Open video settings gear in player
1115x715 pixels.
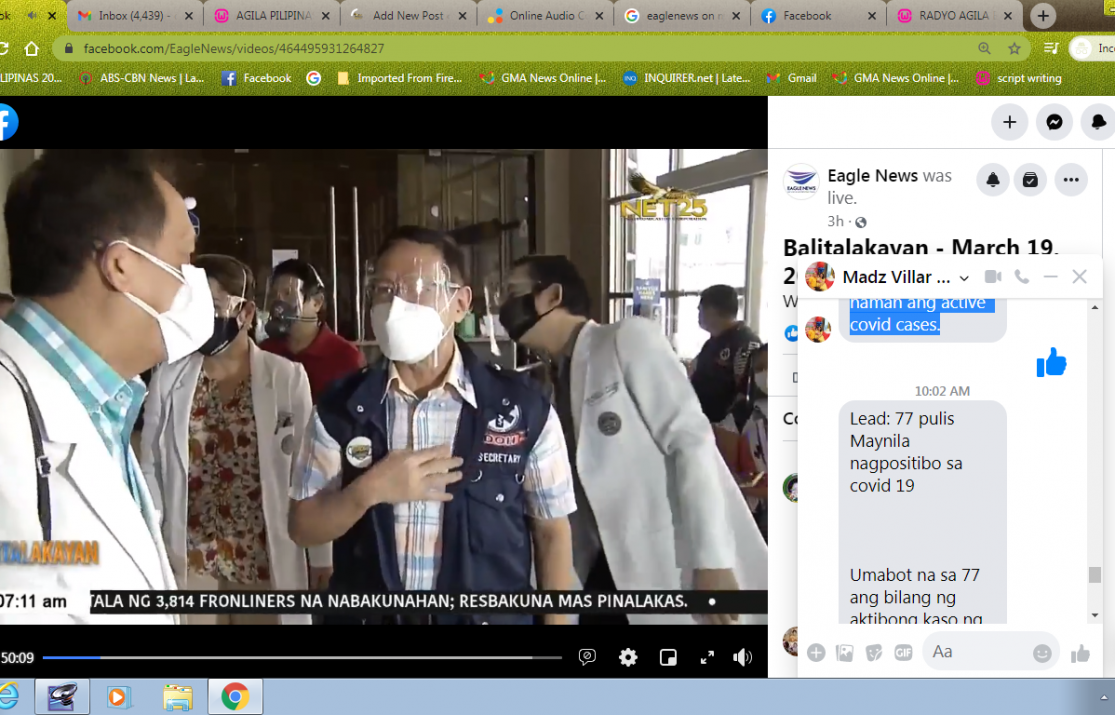tap(628, 657)
